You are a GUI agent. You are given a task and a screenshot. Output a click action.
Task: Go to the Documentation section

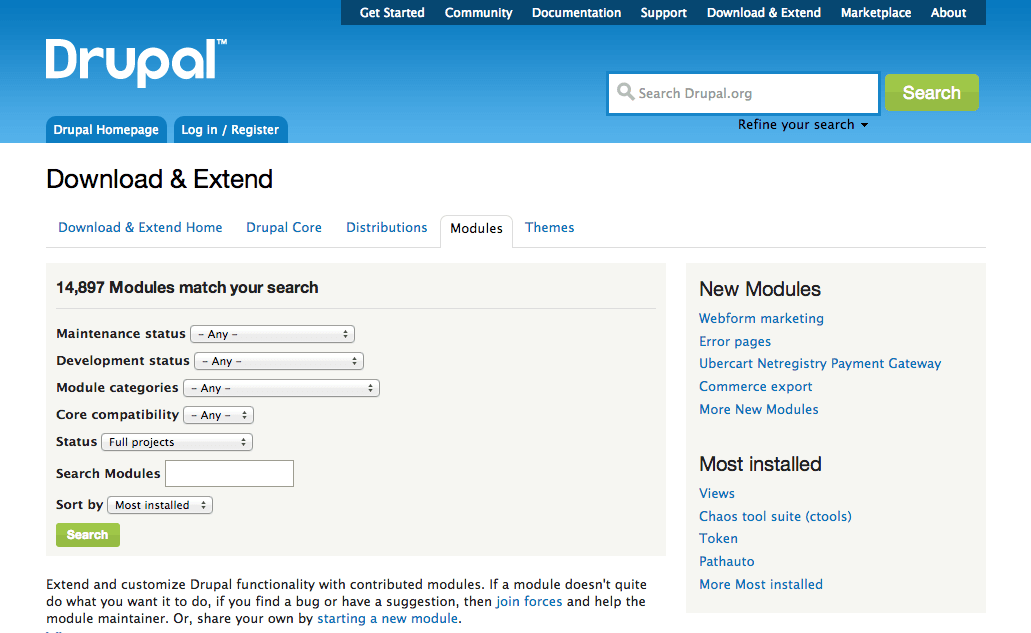click(x=576, y=12)
